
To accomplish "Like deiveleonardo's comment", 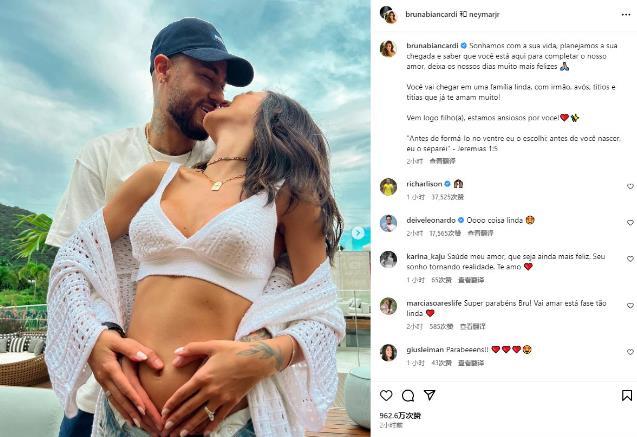I will click(630, 223).
